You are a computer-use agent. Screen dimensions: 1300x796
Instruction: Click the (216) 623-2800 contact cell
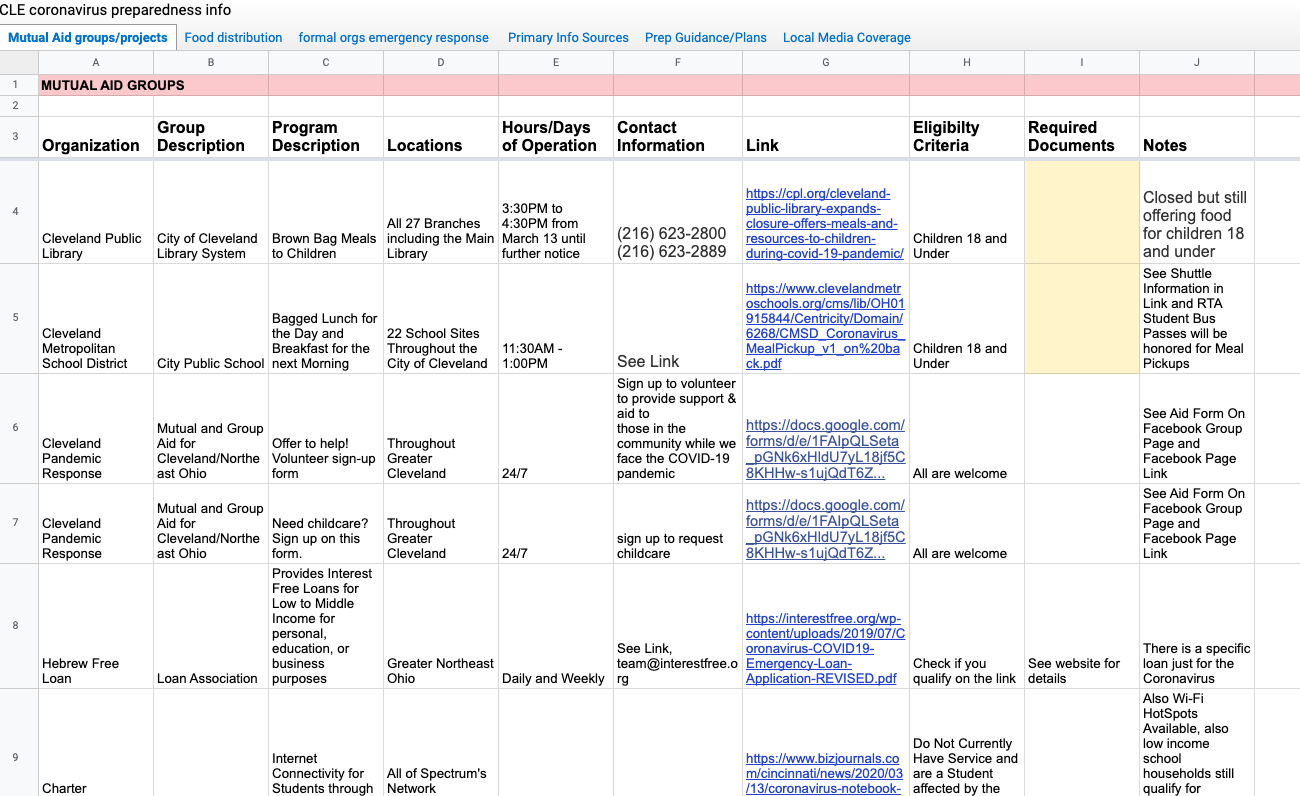(678, 212)
